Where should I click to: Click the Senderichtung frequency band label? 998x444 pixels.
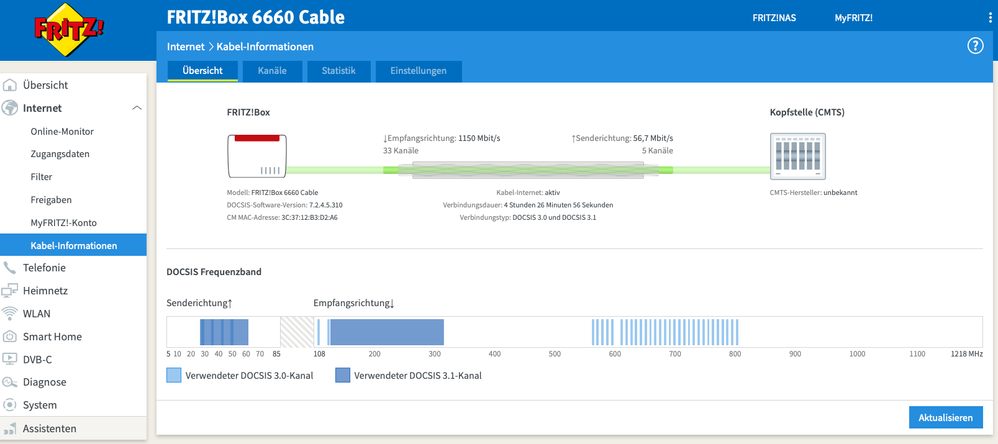pyautogui.click(x=199, y=303)
